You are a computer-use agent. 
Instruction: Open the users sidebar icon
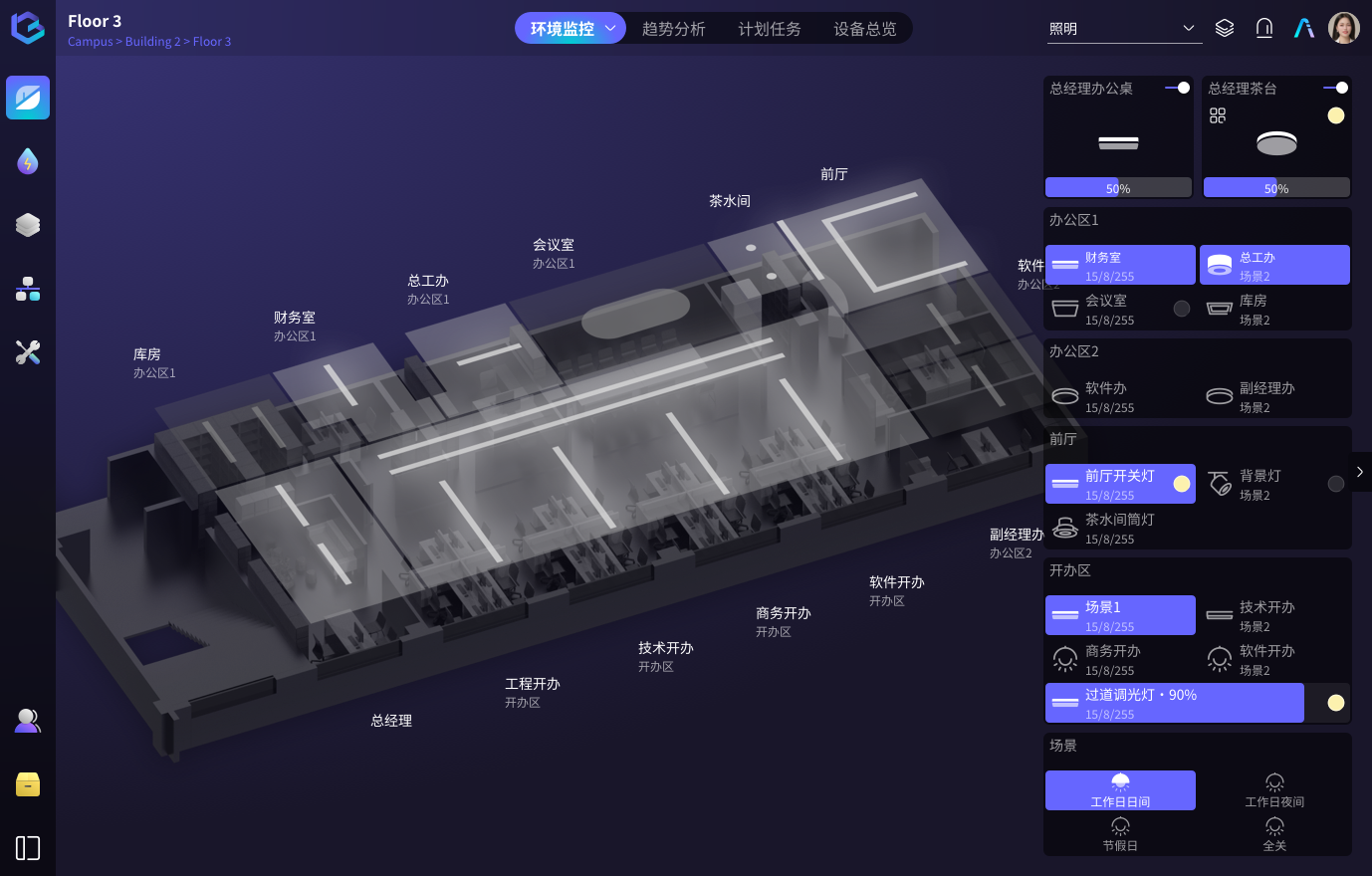pos(28,721)
